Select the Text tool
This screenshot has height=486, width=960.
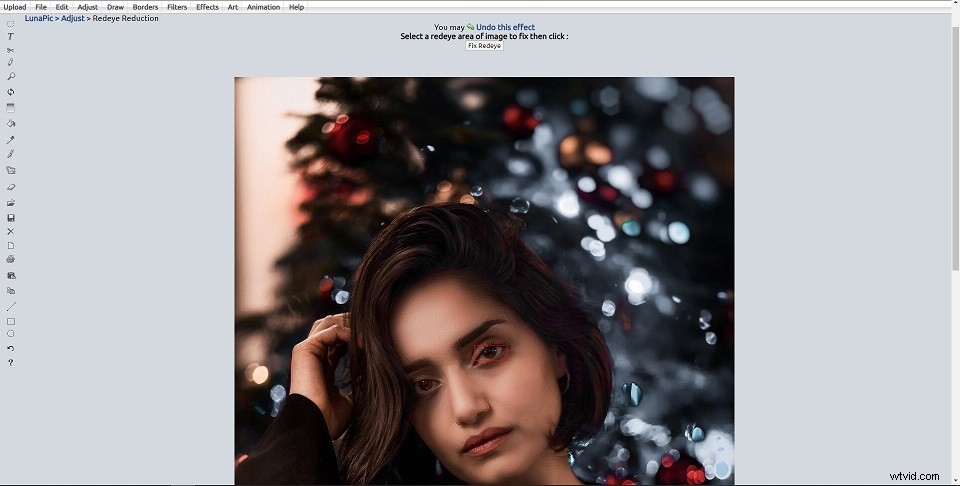point(10,37)
